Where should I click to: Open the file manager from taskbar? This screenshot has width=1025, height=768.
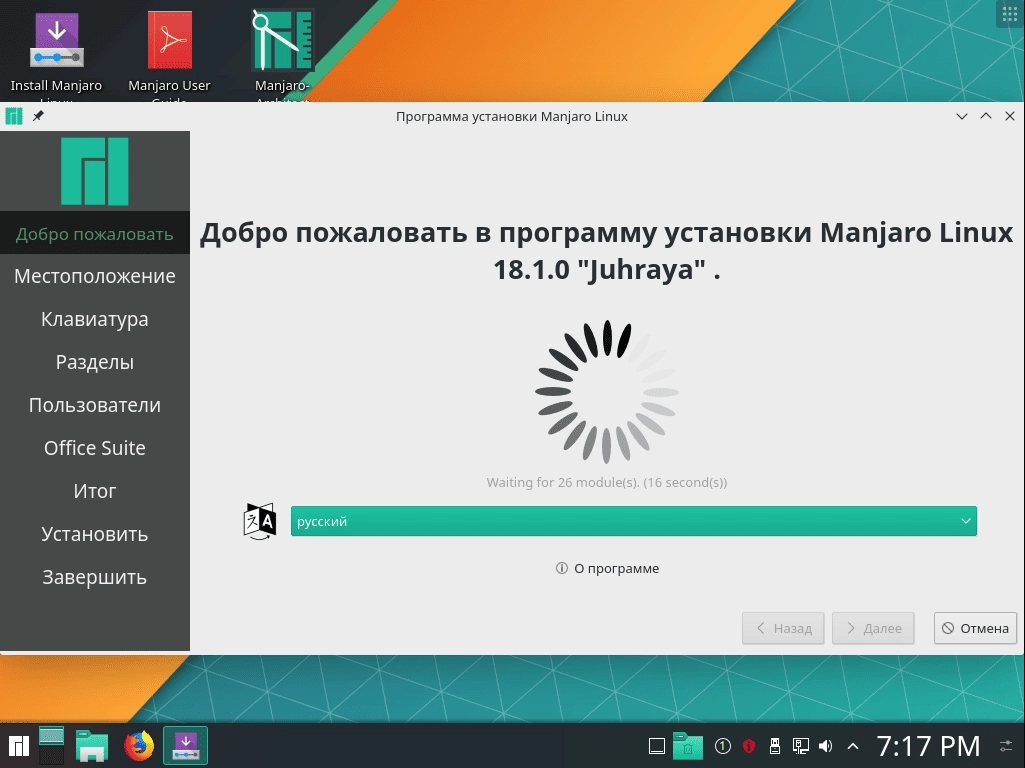(x=92, y=746)
